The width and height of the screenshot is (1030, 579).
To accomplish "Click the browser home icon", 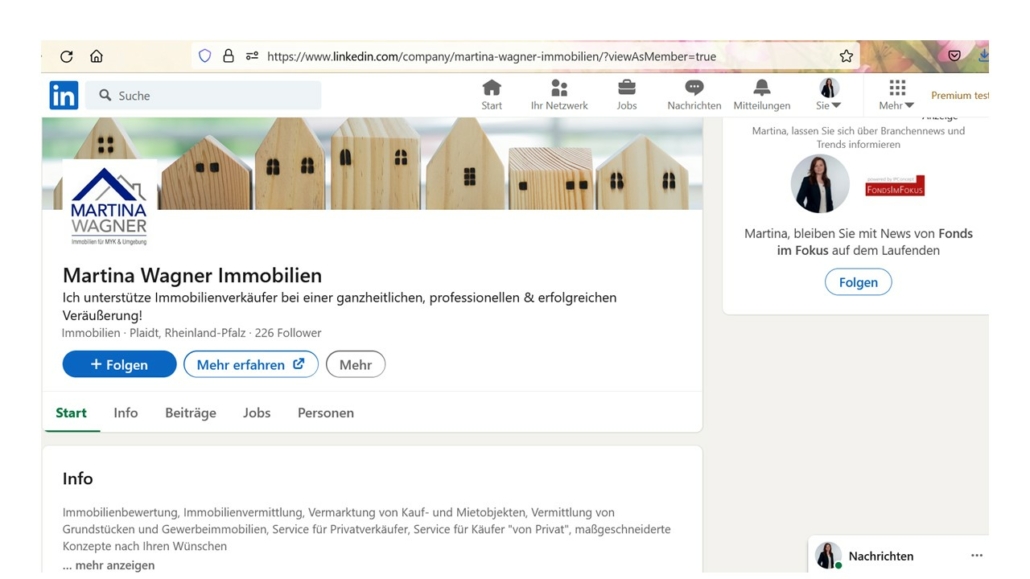I will coord(96,57).
